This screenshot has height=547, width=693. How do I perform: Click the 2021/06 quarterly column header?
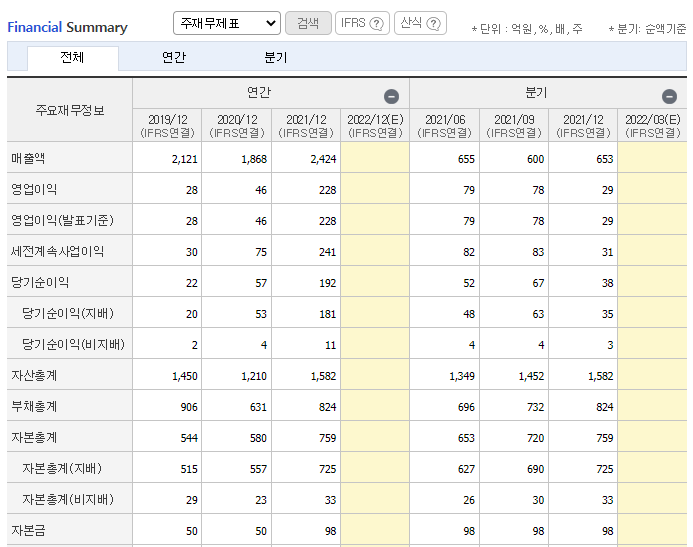(x=445, y=125)
